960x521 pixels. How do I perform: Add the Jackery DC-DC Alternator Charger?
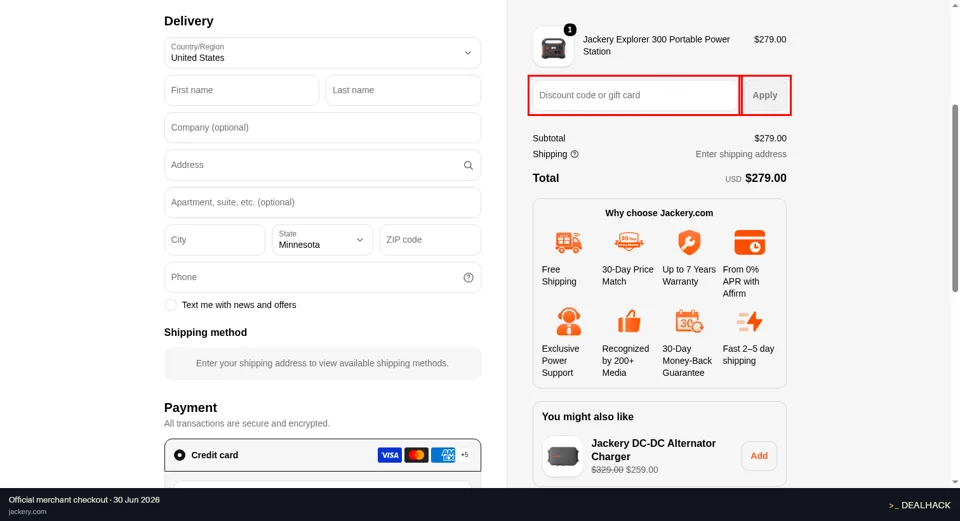[x=759, y=456]
